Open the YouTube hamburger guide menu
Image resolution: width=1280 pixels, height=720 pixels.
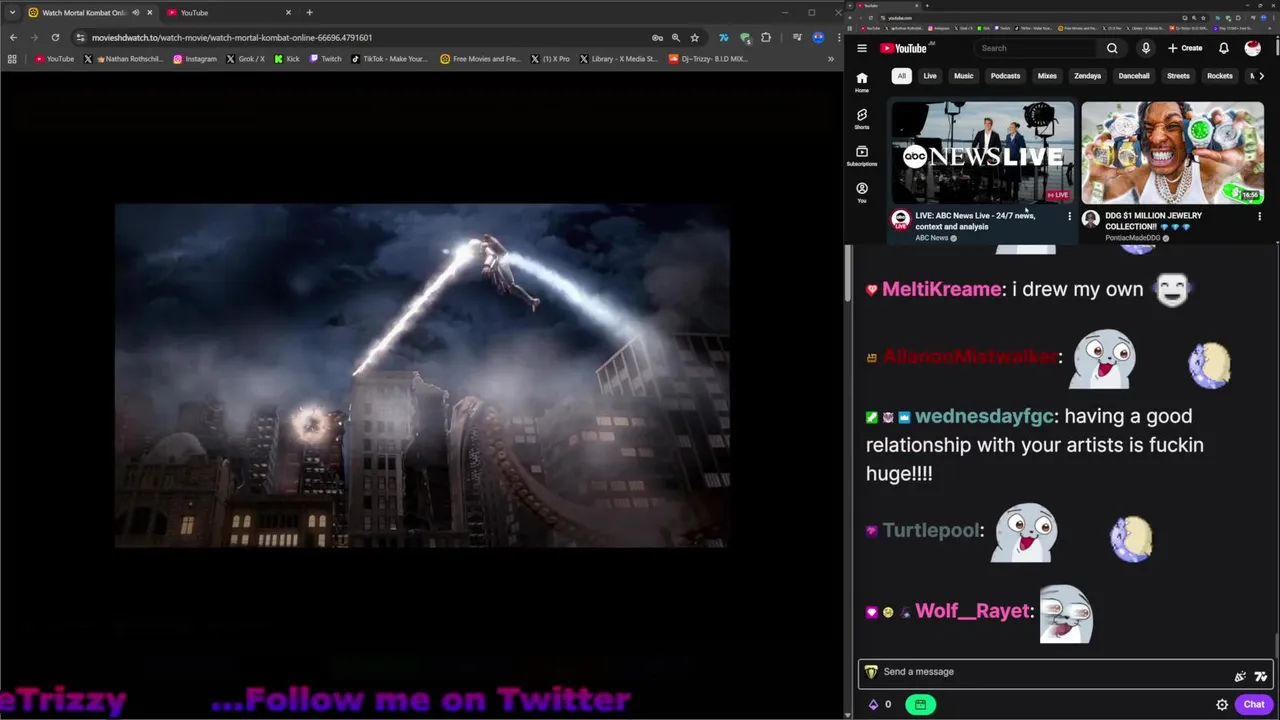[862, 48]
